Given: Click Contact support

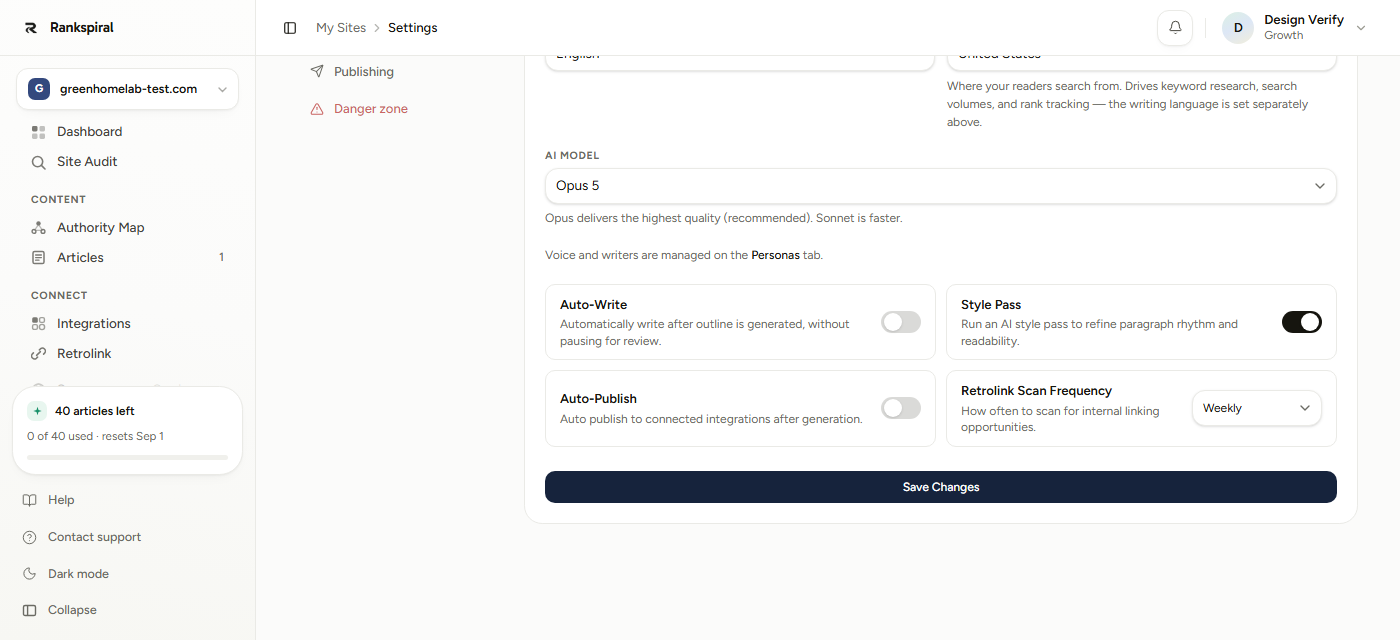Looking at the screenshot, I should coord(94,537).
